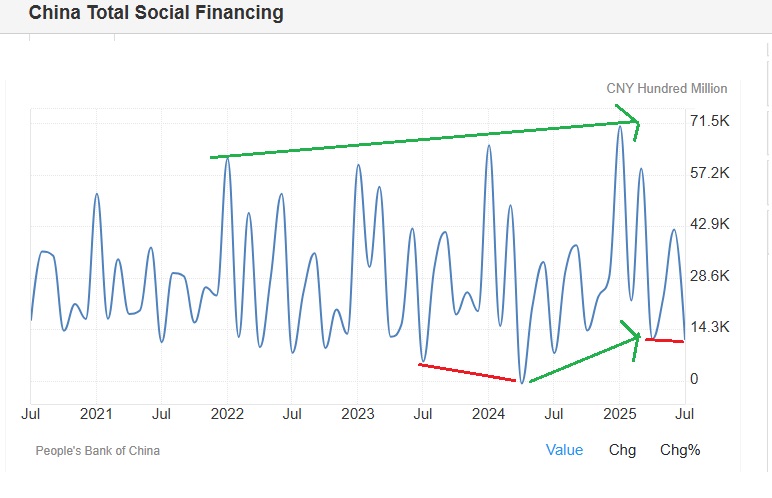Click the CNY Hundred Million unit label

[x=667, y=88]
